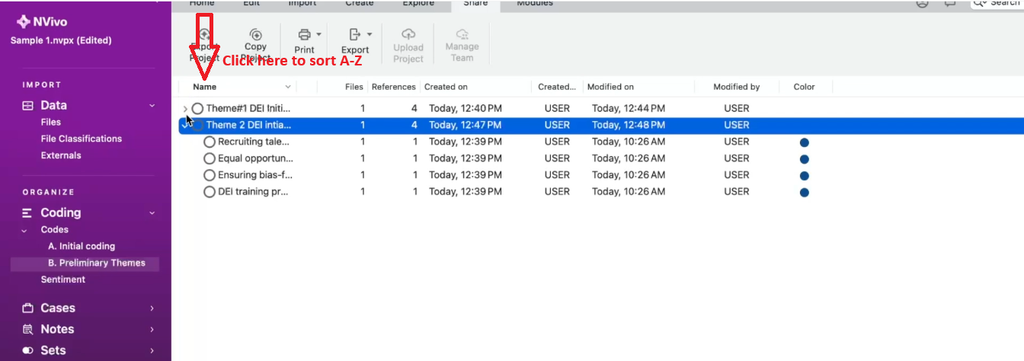Expand the Cases section chevron

coord(152,308)
